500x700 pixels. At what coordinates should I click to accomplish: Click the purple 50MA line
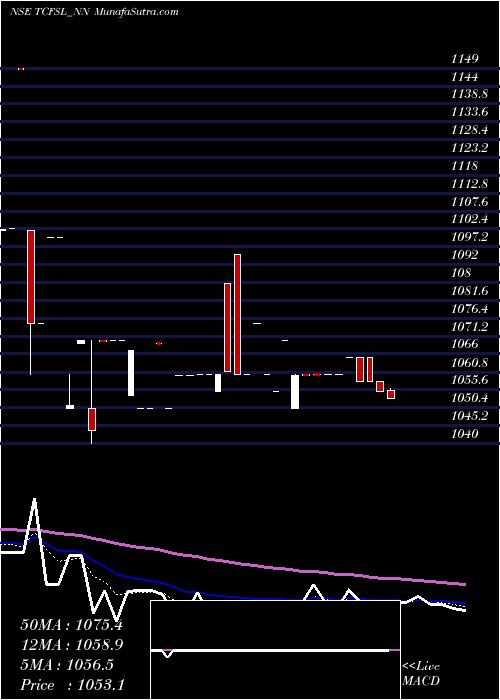pos(232,562)
